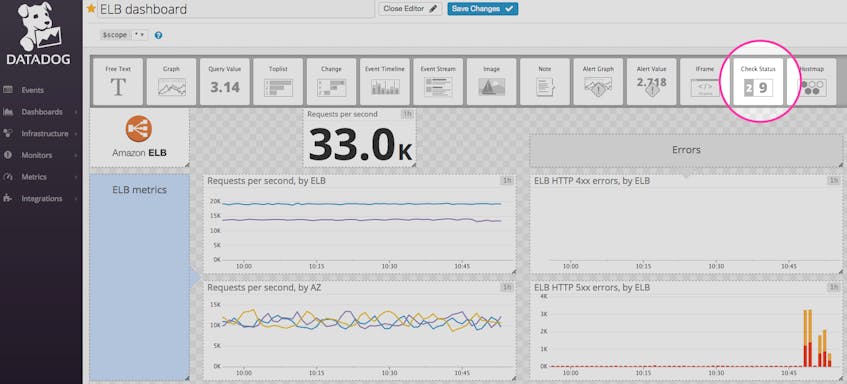Screen dimensions: 847x384
Task: Select the Note widget tile
Action: point(544,82)
